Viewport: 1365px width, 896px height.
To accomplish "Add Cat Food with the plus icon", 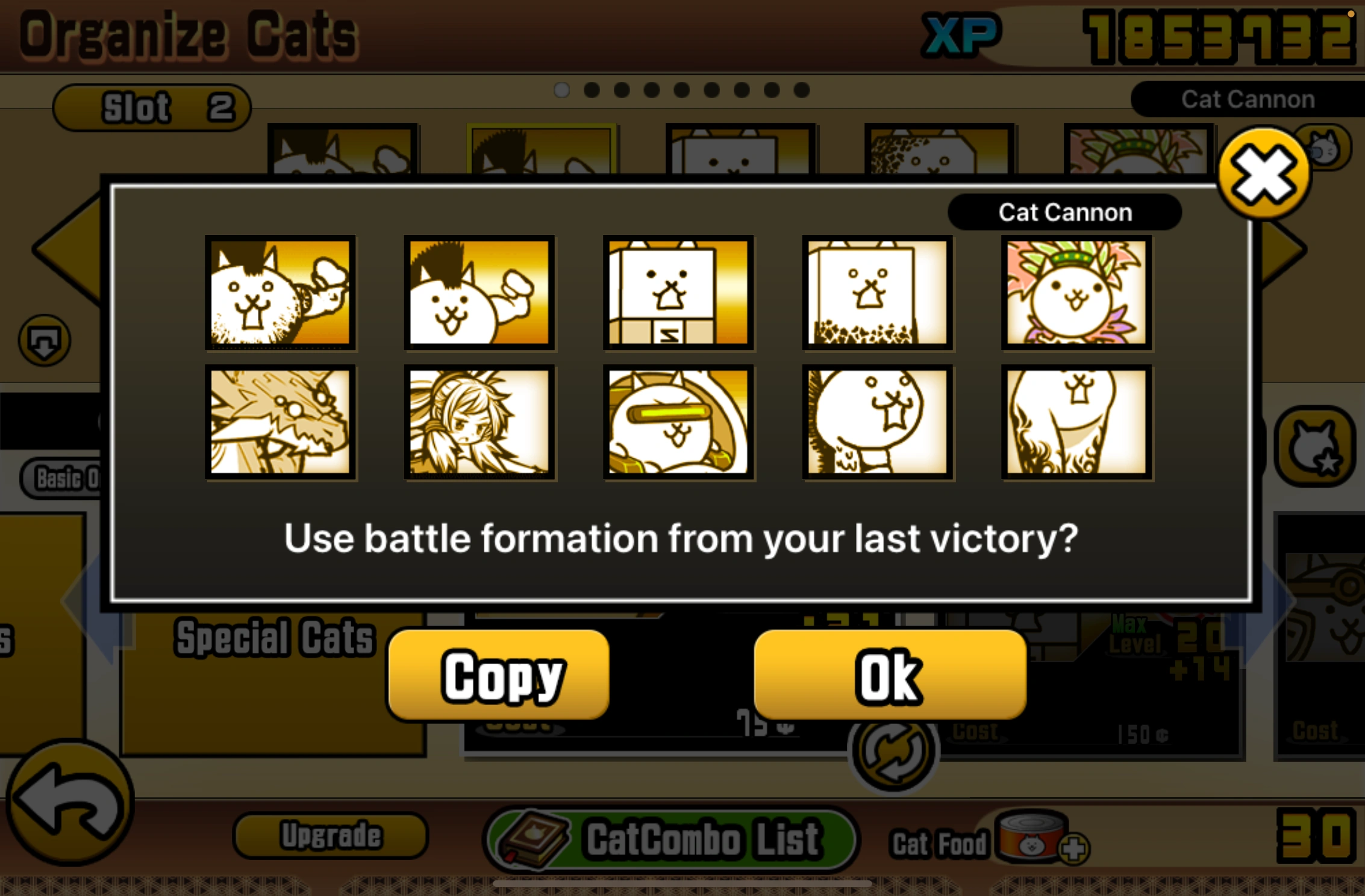I will 1074,849.
